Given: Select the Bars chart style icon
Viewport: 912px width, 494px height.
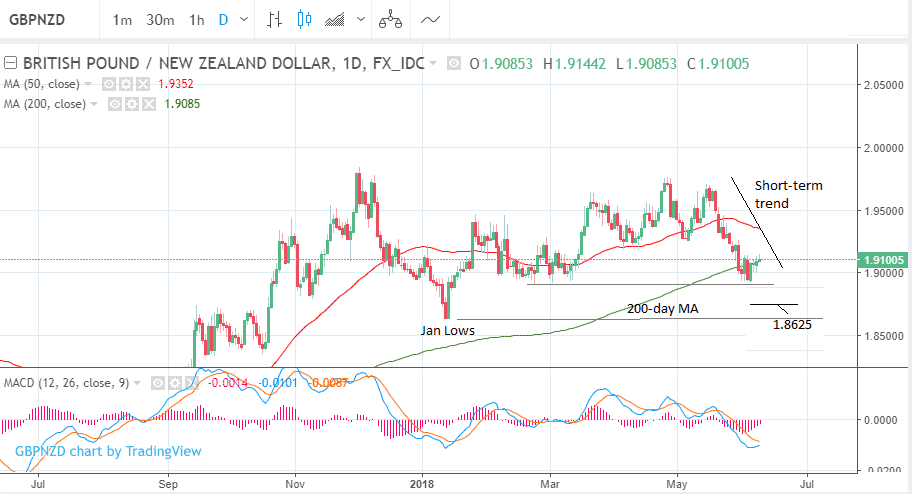Looking at the screenshot, I should point(276,20).
